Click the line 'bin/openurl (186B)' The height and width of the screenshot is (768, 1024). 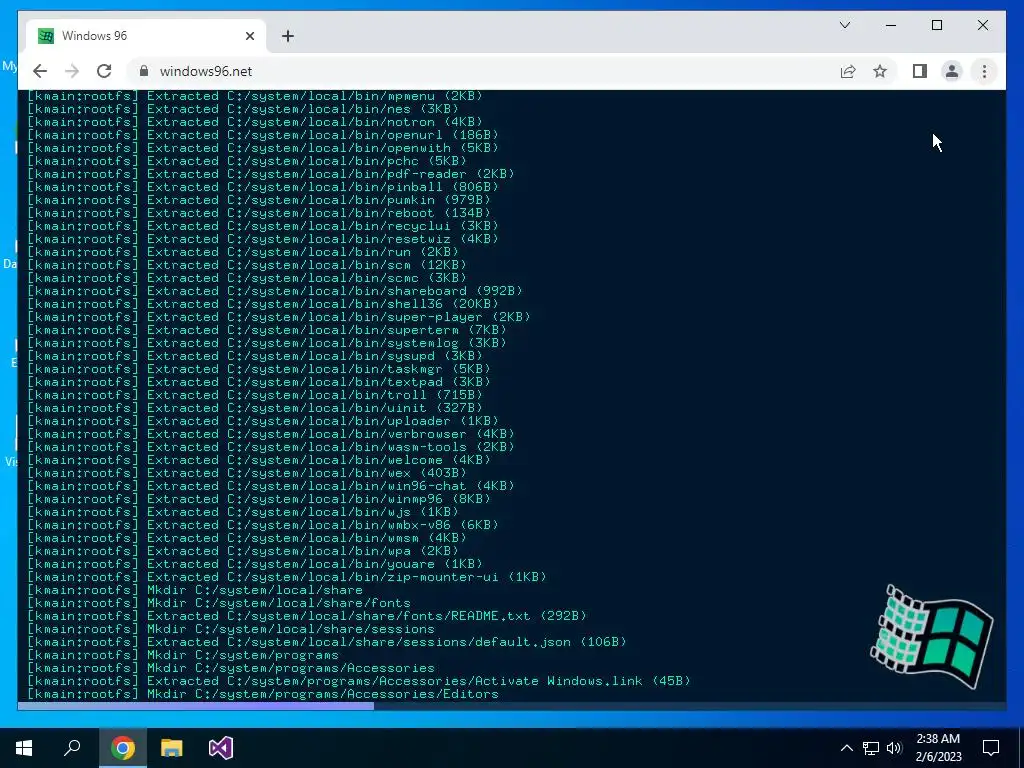[x=263, y=135]
